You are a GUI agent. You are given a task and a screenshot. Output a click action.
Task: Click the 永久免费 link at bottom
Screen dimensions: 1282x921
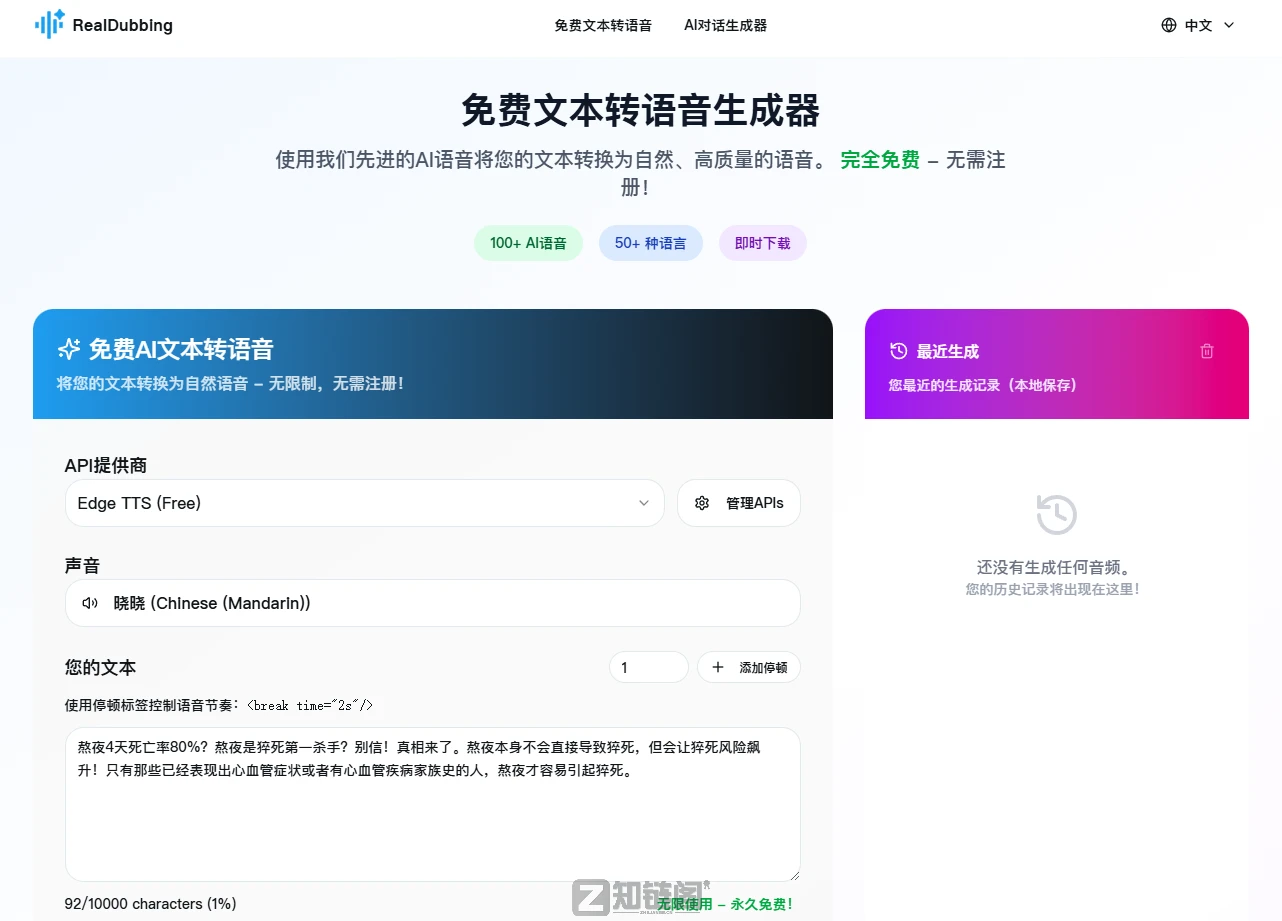pos(759,903)
